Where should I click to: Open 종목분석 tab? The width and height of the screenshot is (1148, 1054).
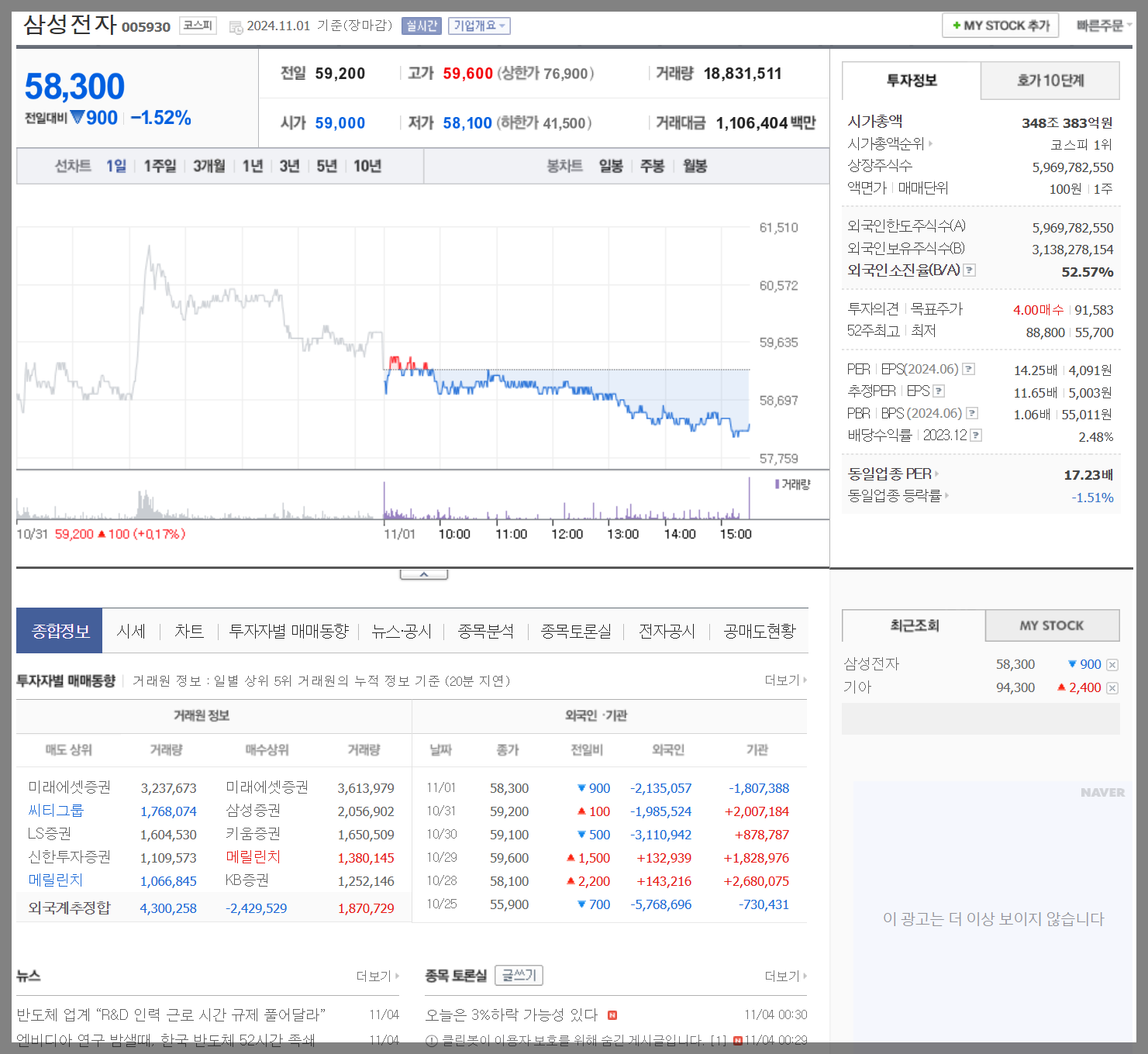[485, 632]
